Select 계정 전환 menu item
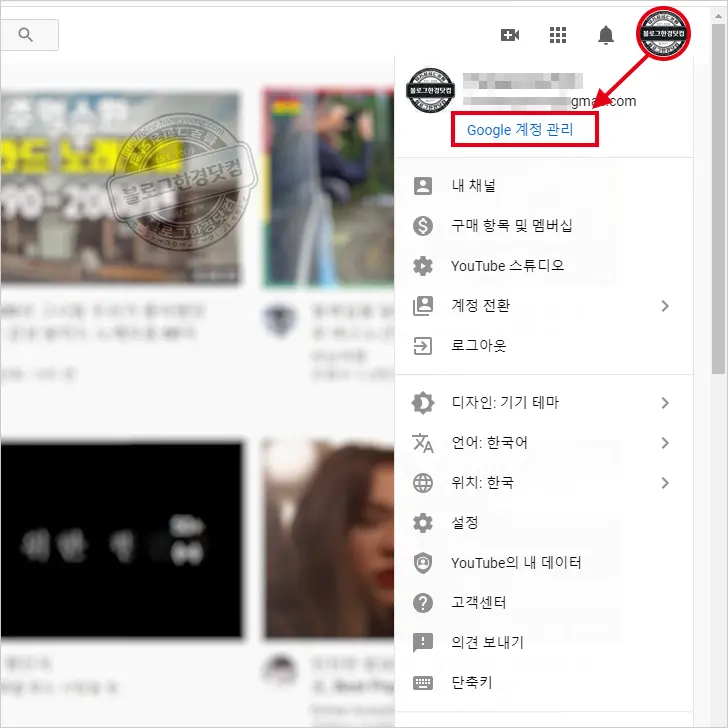728x728 pixels. (543, 306)
